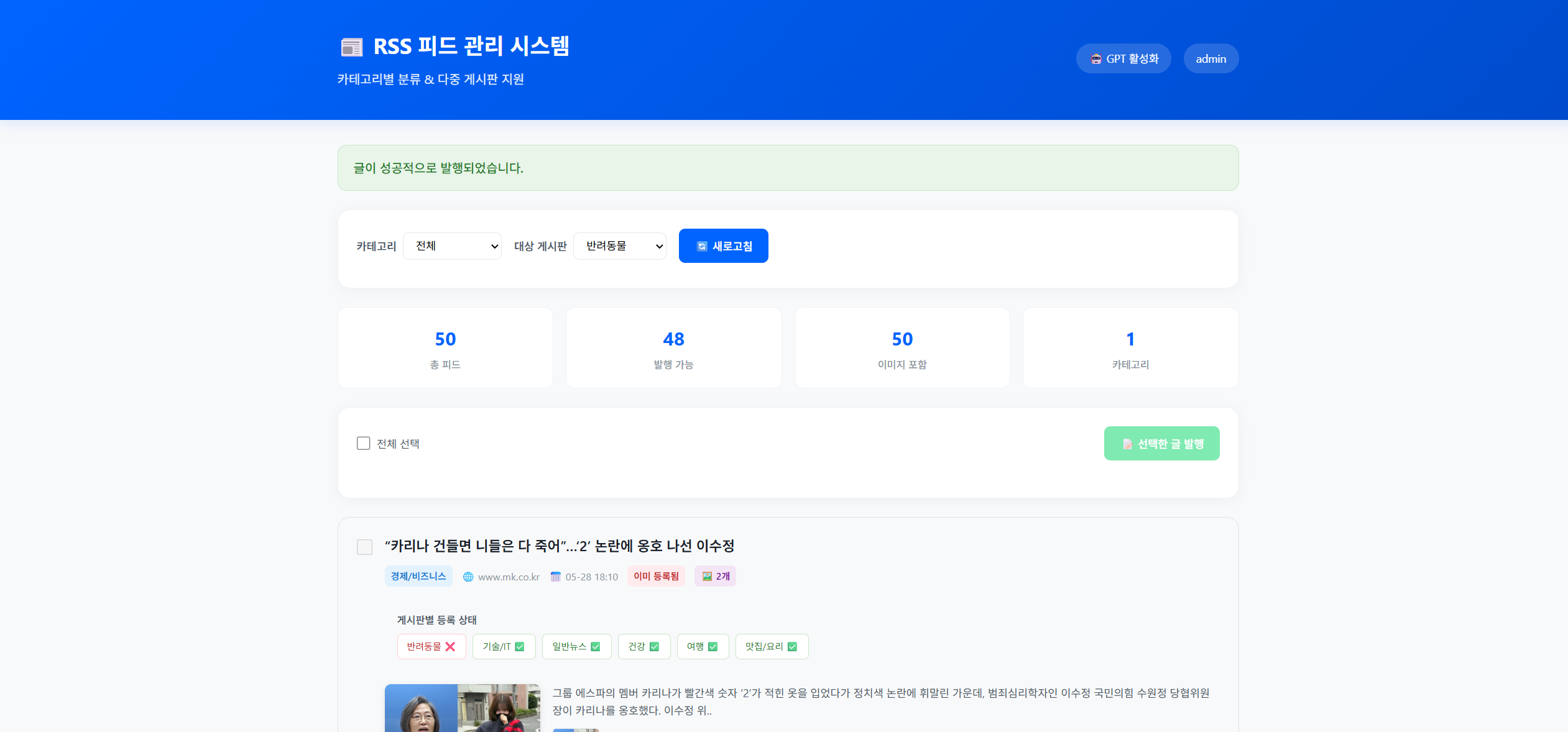Click the green check on 기술/IT status
Screen dimensions: 1568x732
tap(520, 647)
